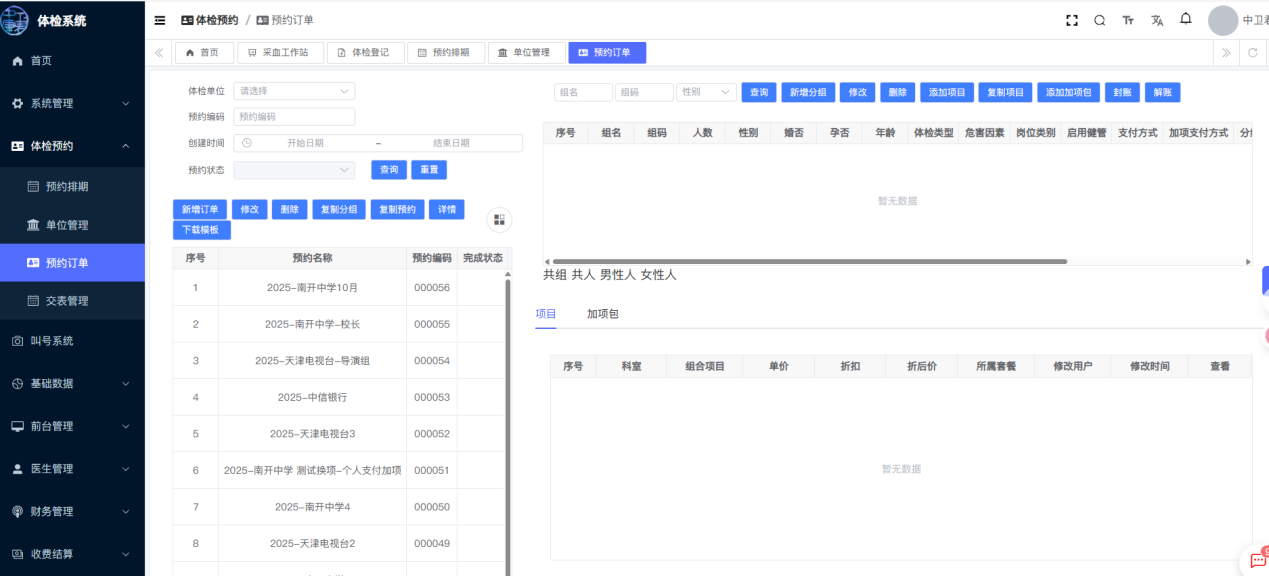The height and width of the screenshot is (576, 1269).
Task: Switch to the 采血工作站 tab
Action: click(280, 53)
